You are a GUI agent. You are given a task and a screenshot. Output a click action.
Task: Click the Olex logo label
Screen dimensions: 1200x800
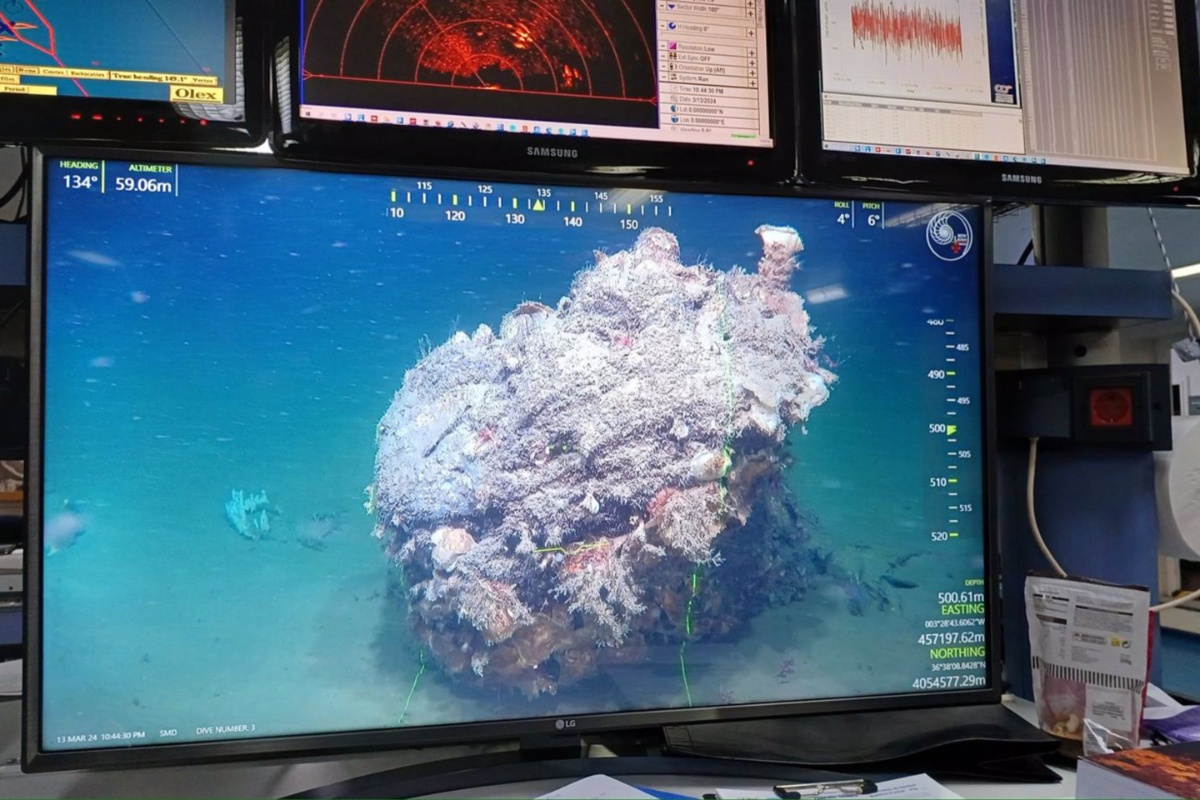[195, 94]
